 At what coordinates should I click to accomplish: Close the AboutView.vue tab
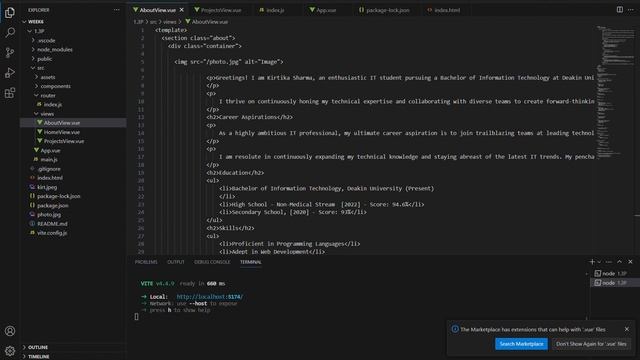(x=182, y=10)
